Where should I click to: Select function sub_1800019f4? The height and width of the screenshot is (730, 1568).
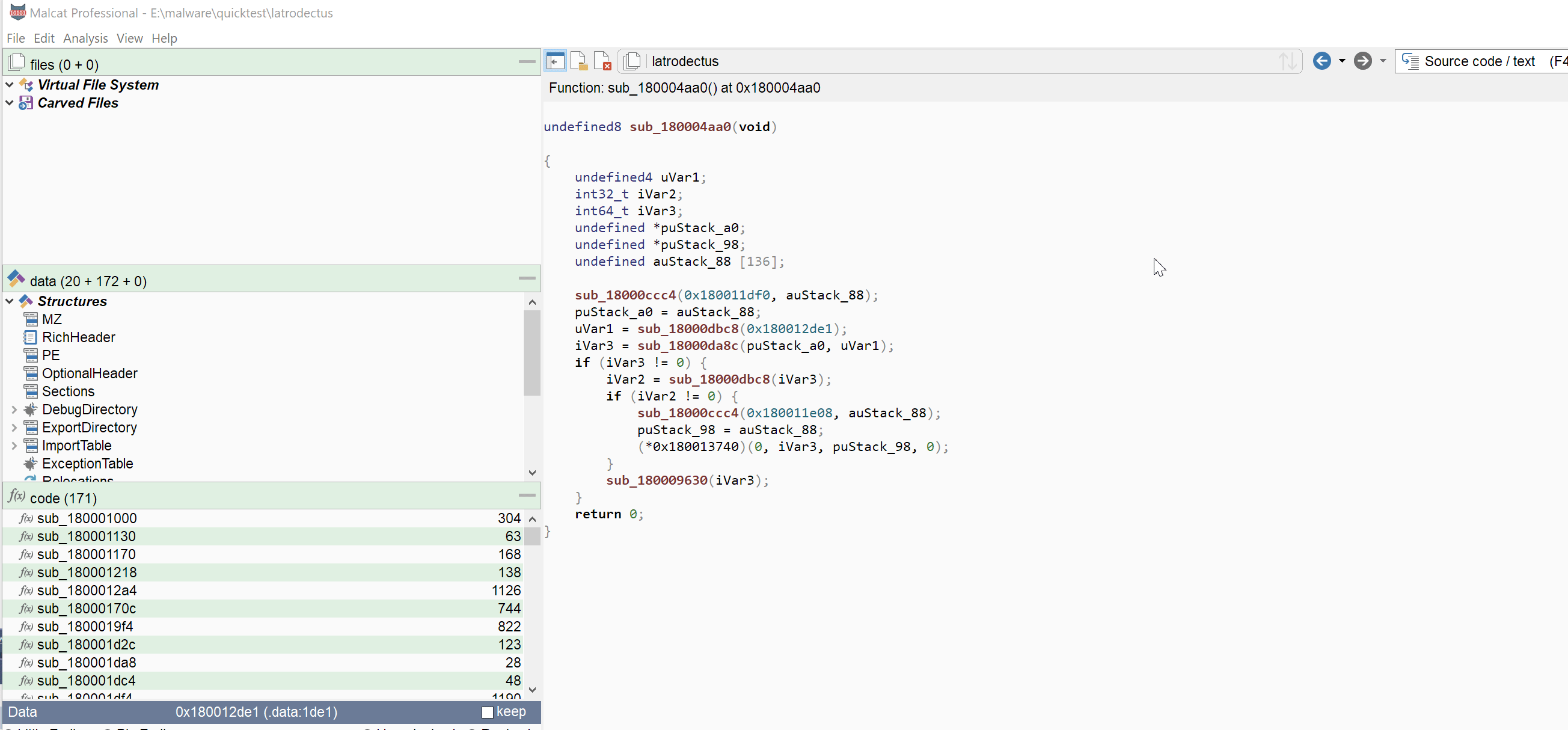pos(263,627)
